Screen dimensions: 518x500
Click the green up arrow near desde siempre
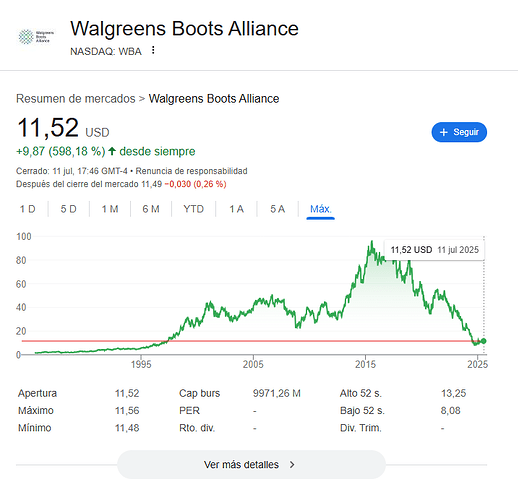coord(112,152)
